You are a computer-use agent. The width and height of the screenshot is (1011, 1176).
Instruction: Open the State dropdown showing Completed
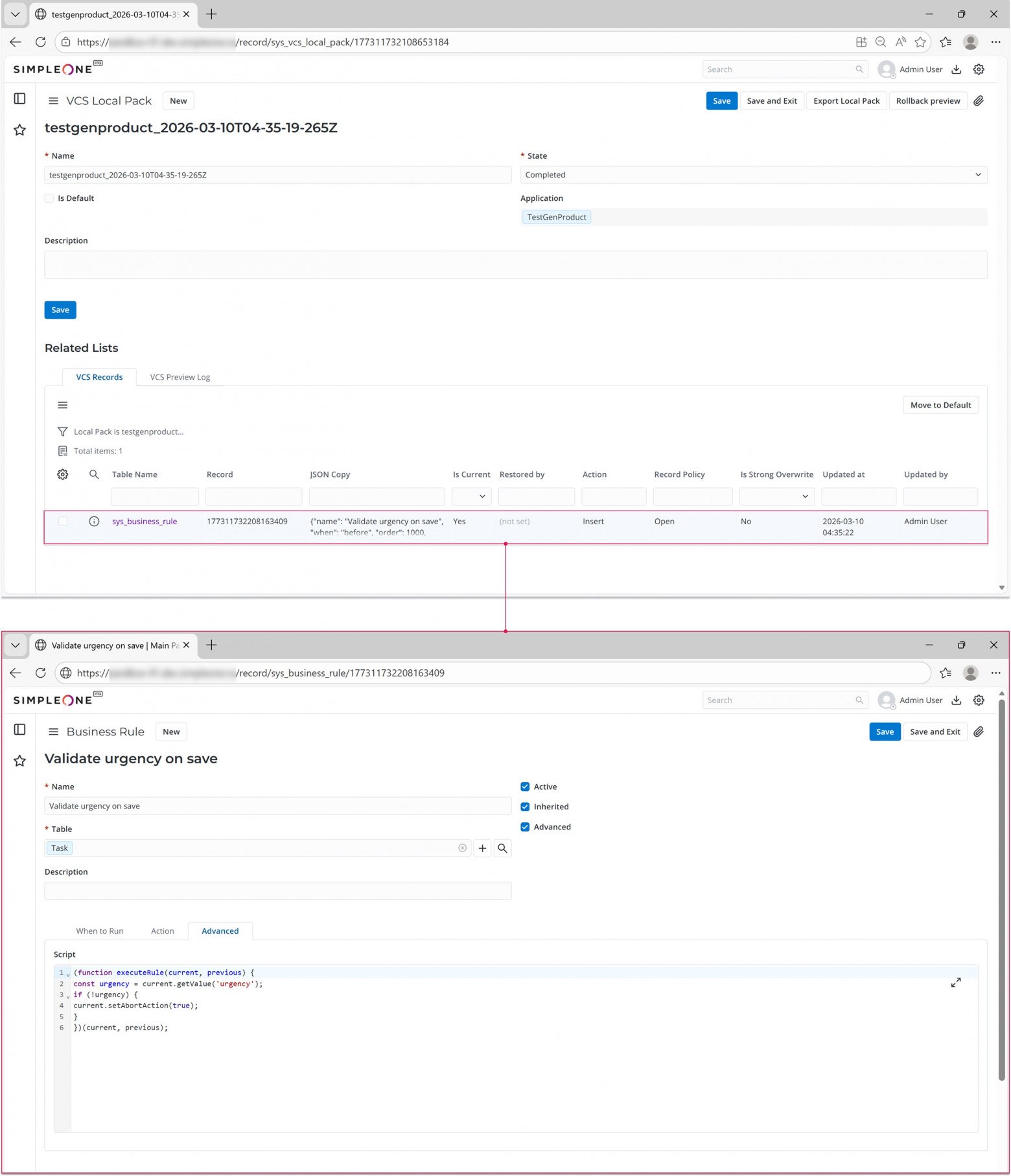click(753, 175)
